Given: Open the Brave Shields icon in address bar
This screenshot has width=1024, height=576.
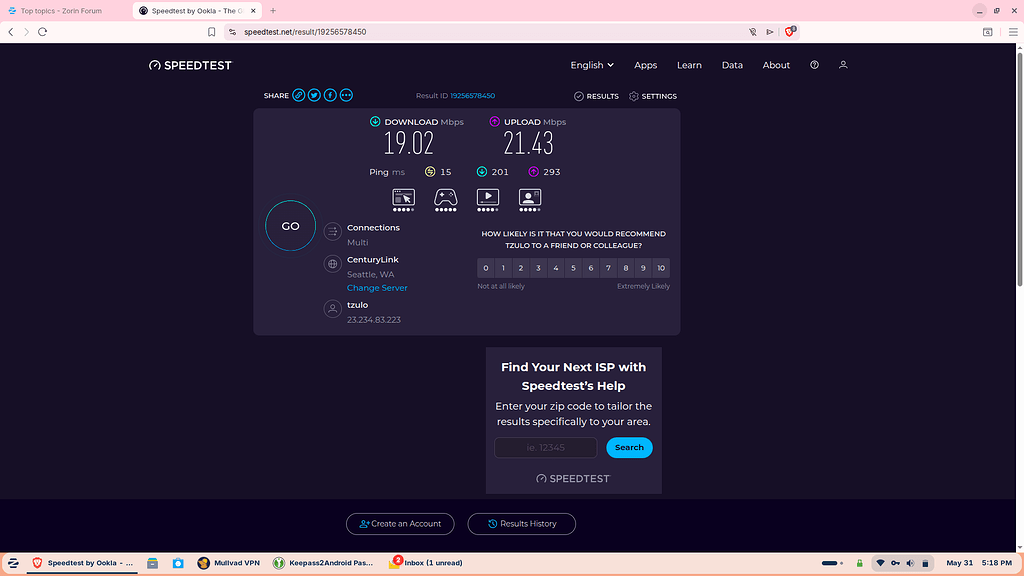Looking at the screenshot, I should (790, 31).
